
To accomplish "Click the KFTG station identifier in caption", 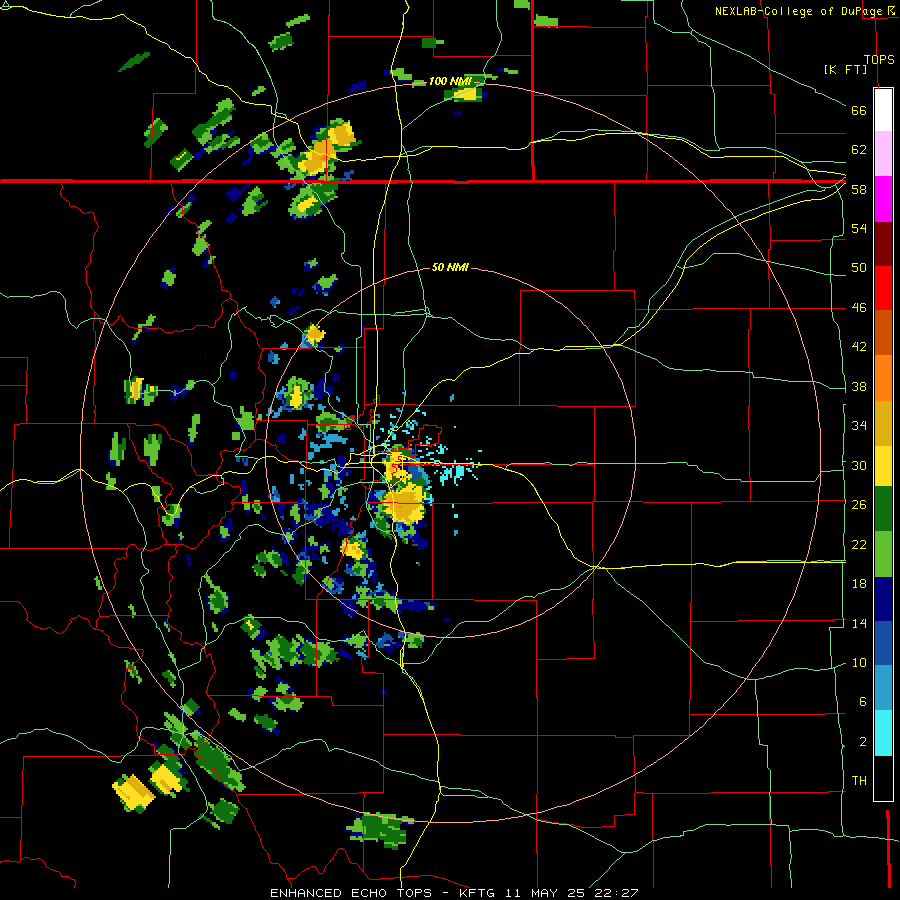I will click(x=479, y=893).
